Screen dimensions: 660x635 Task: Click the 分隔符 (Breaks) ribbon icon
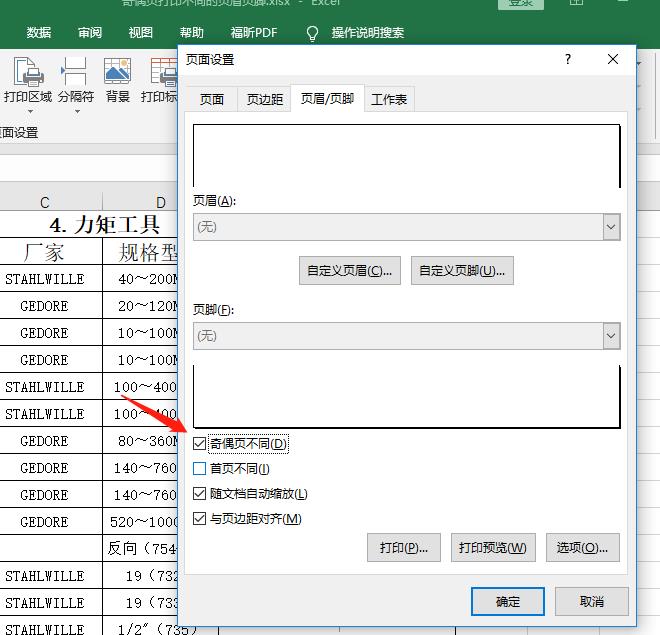[x=75, y=74]
